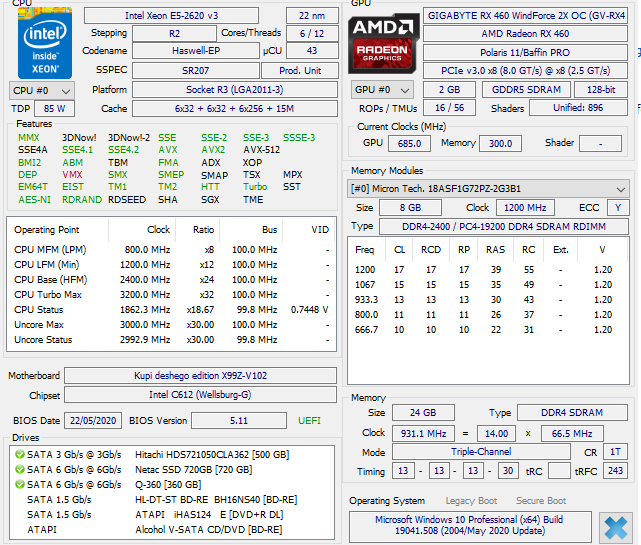
Task: Click the 24 GB memory size value
Action: pyautogui.click(x=423, y=413)
